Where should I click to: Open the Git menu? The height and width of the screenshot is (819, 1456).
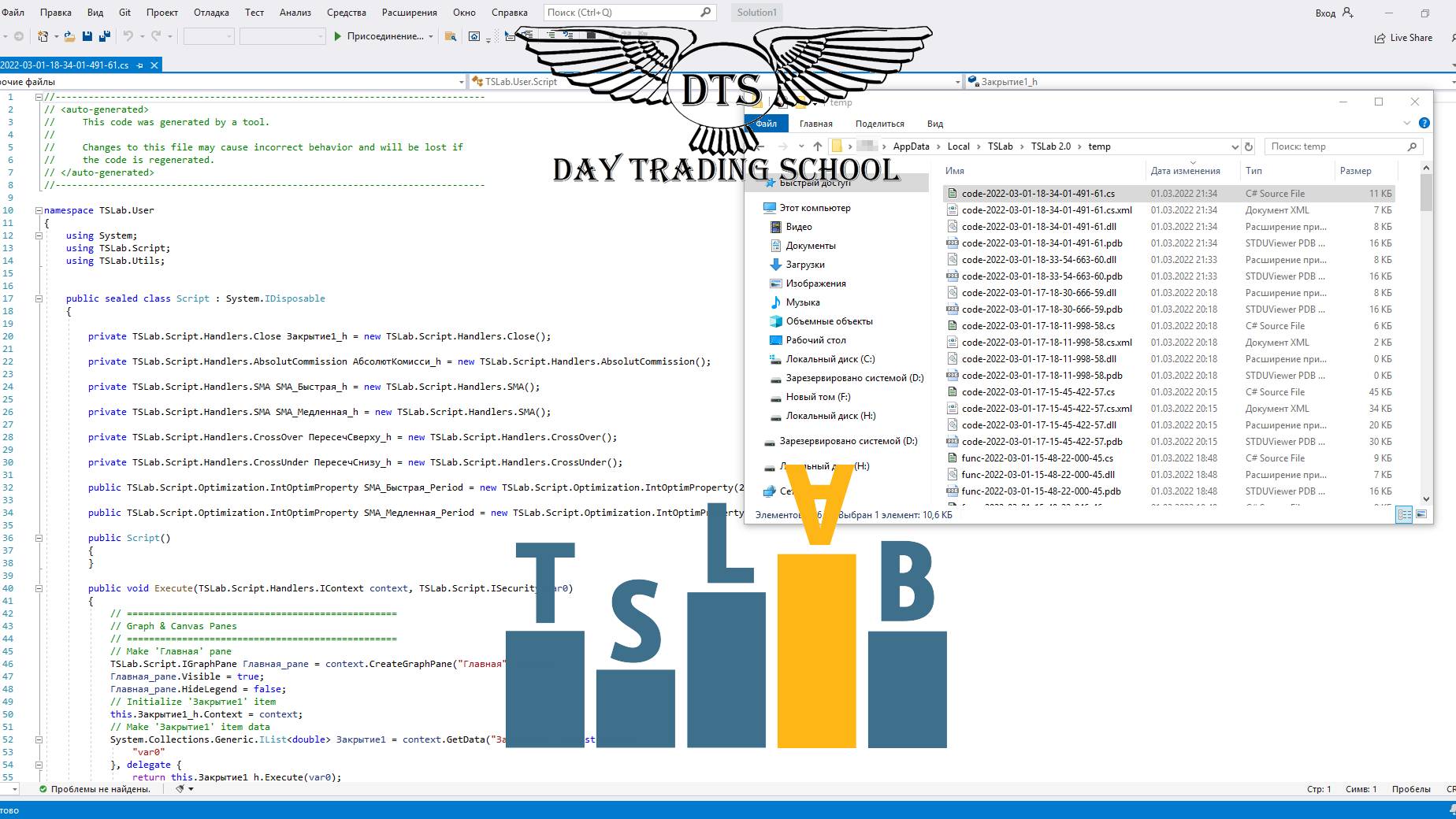(124, 13)
